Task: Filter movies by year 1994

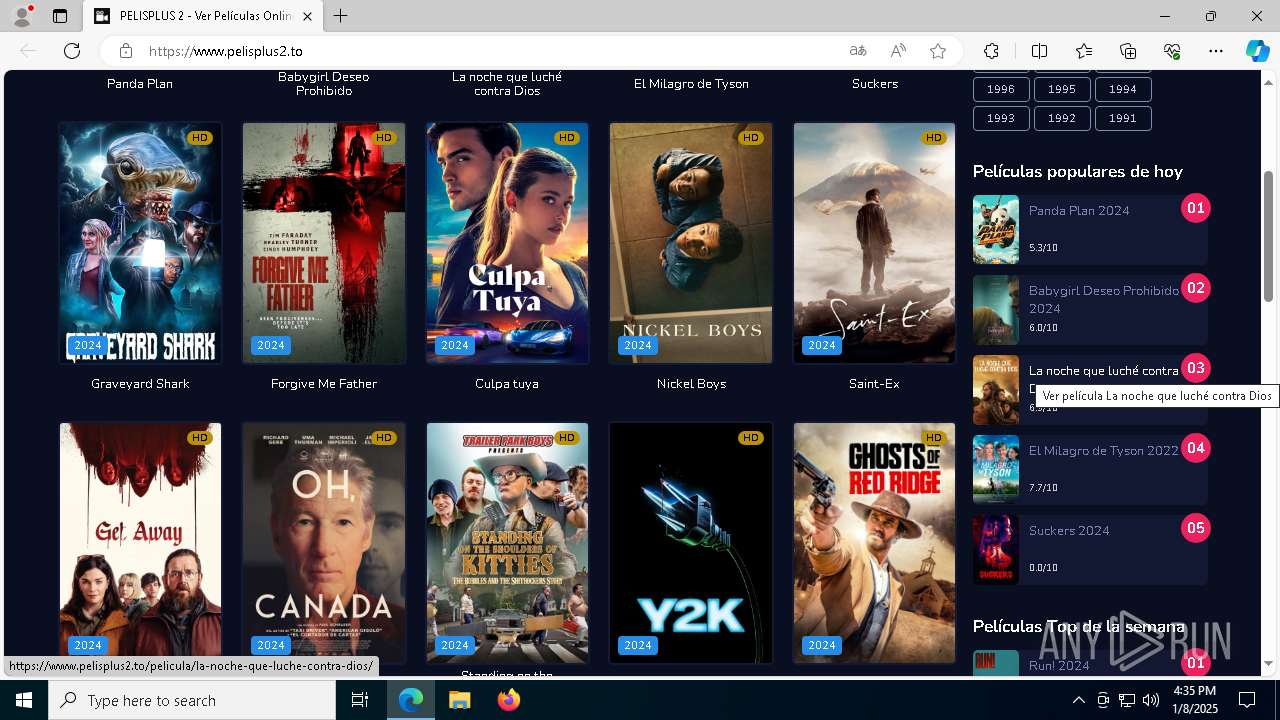Action: 1123,89
